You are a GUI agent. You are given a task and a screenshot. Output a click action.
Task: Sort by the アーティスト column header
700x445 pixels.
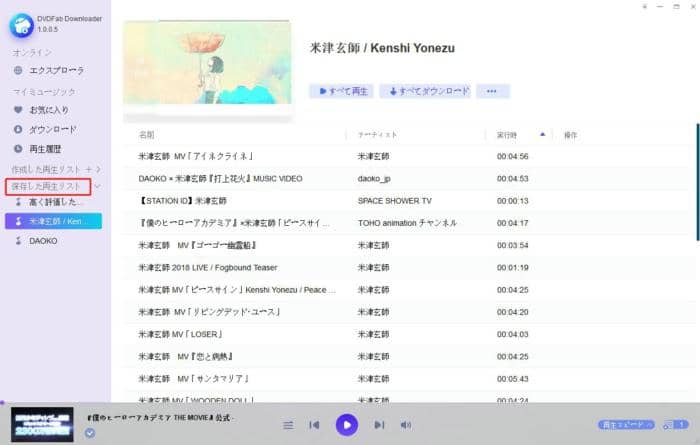(377, 135)
